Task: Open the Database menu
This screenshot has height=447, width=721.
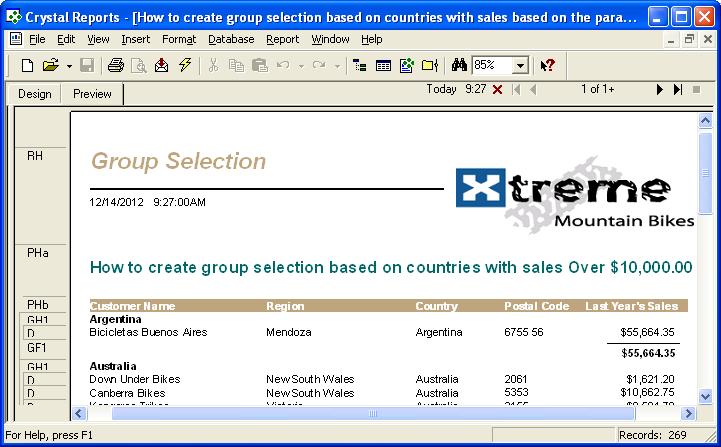Action: pos(231,40)
